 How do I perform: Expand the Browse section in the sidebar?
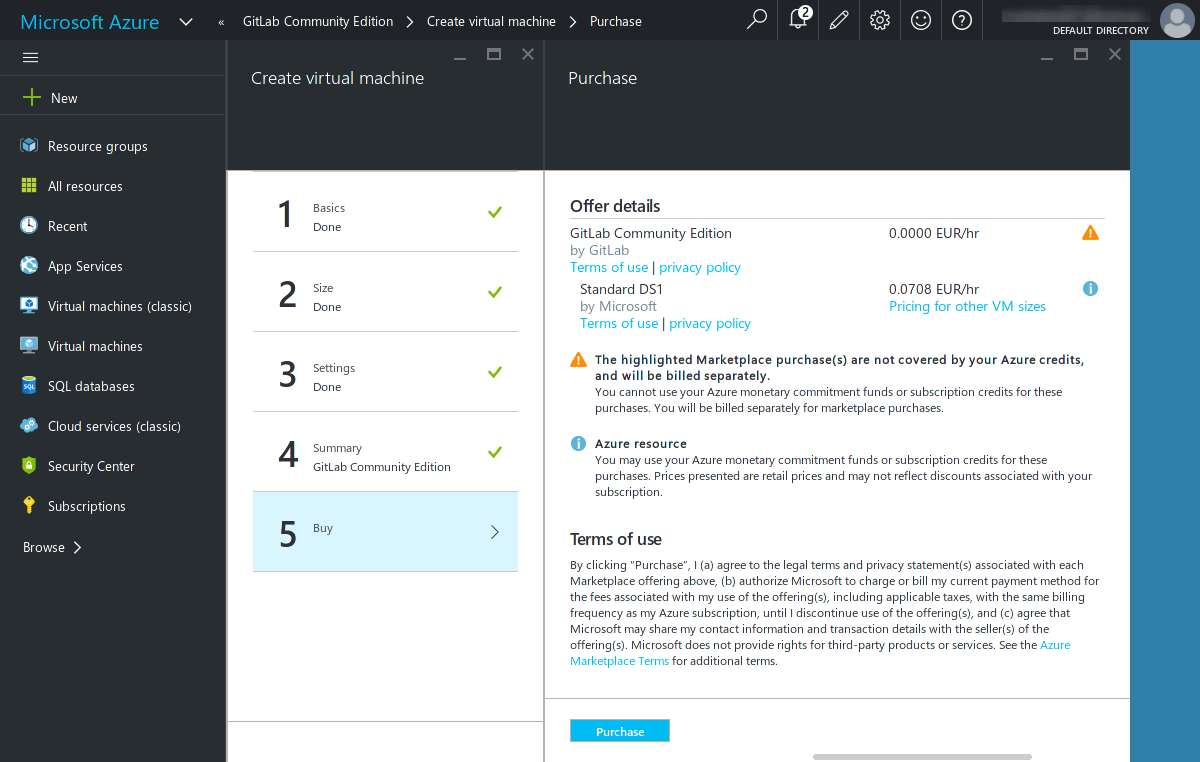[x=48, y=547]
